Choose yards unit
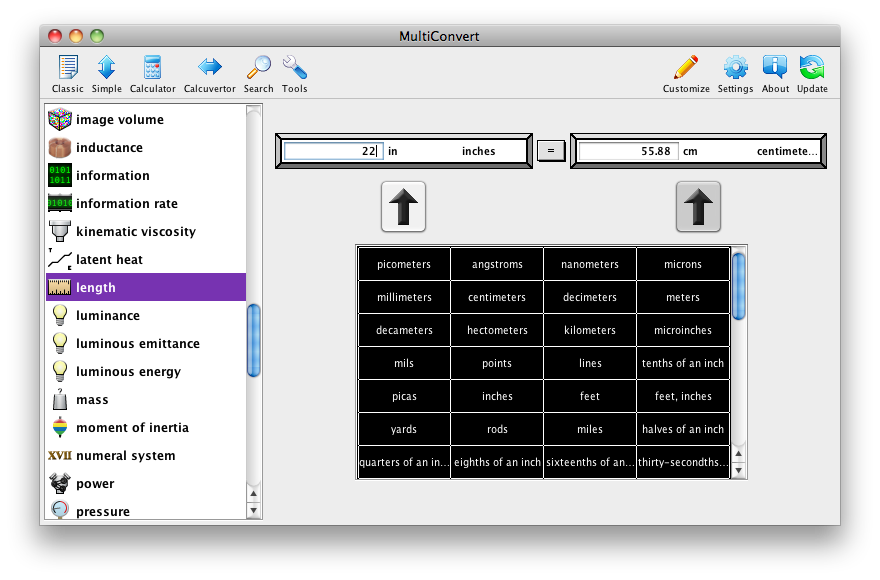Image resolution: width=880 pixels, height=580 pixels. (404, 429)
